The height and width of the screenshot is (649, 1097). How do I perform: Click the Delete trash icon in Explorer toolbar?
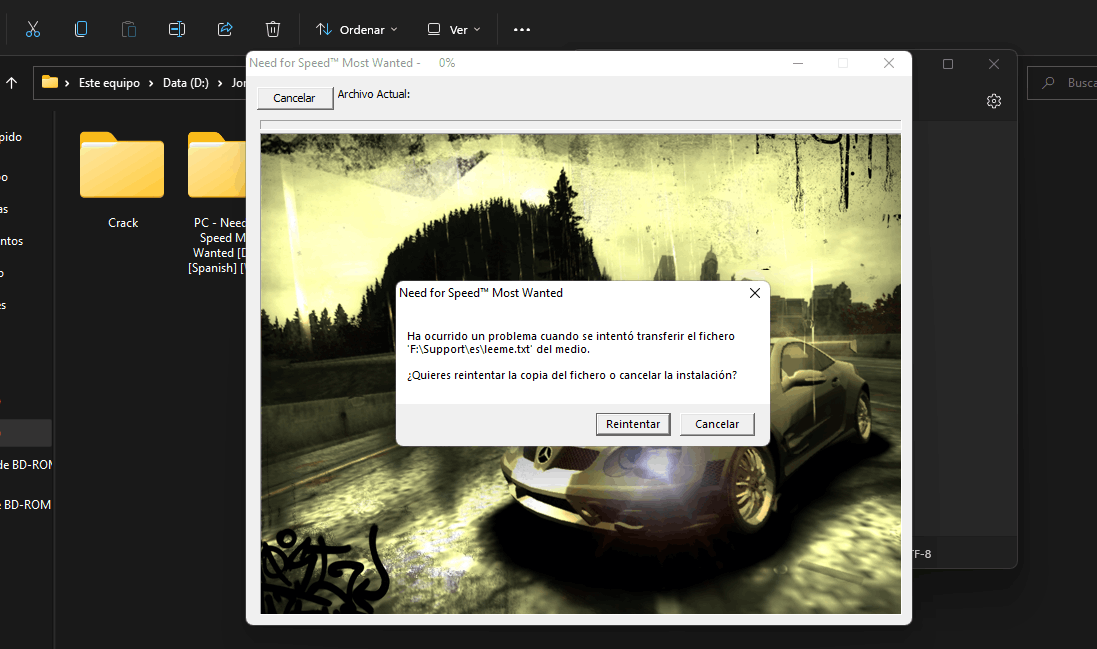[x=273, y=29]
